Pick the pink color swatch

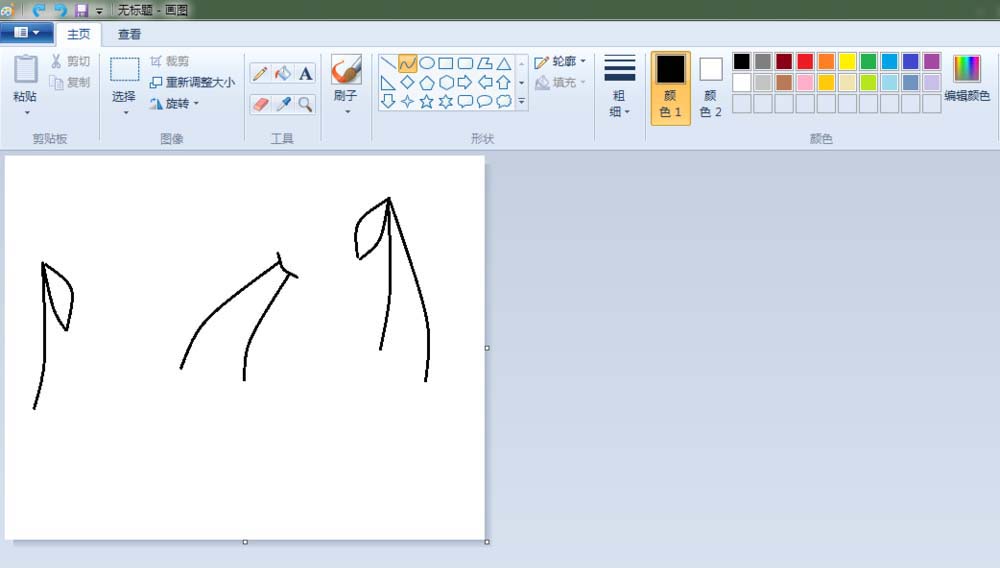coord(805,82)
